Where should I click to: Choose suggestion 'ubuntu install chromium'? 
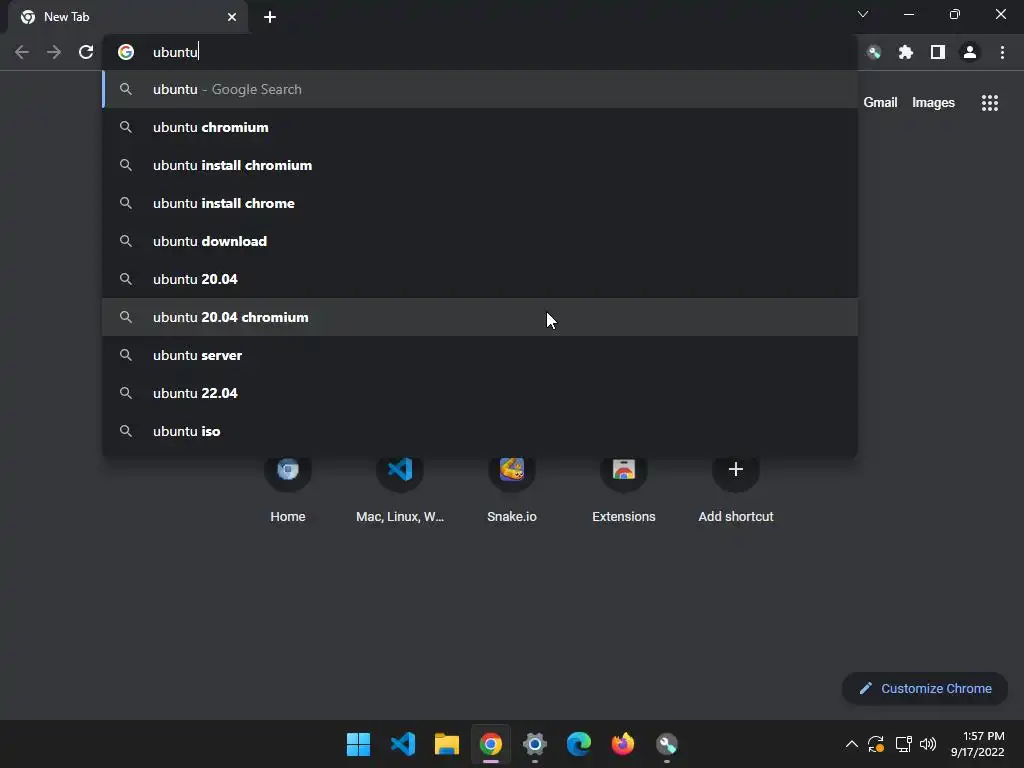(480, 165)
